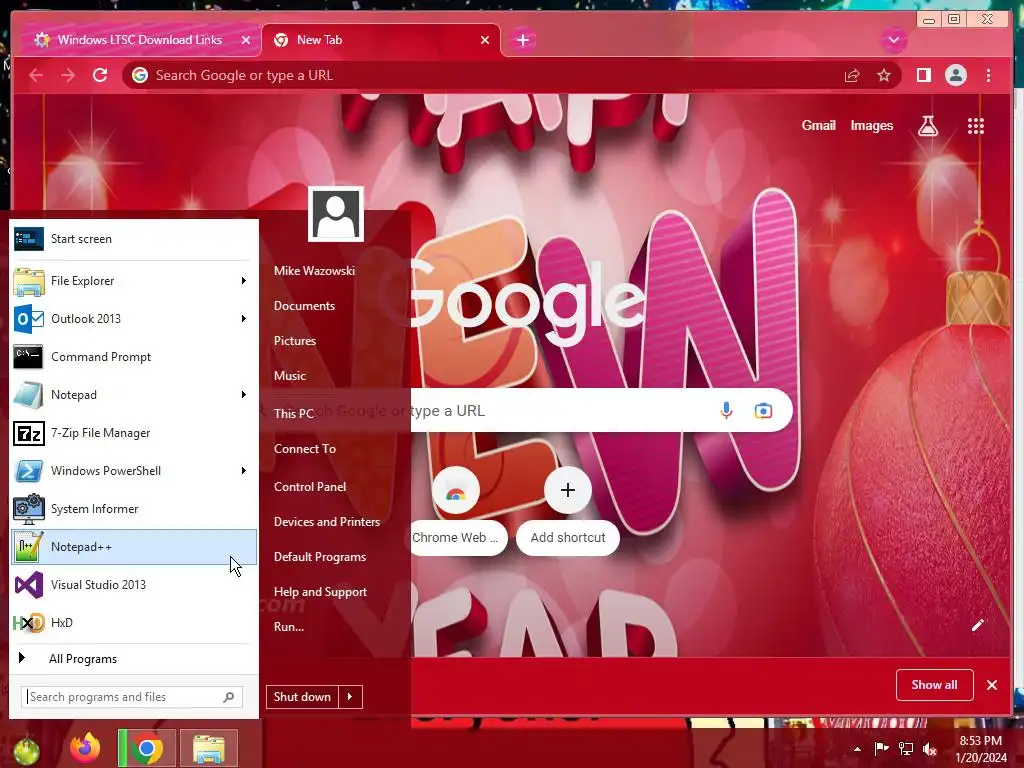Image resolution: width=1024 pixels, height=768 pixels.
Task: Customize this page pencil icon
Action: tap(978, 626)
